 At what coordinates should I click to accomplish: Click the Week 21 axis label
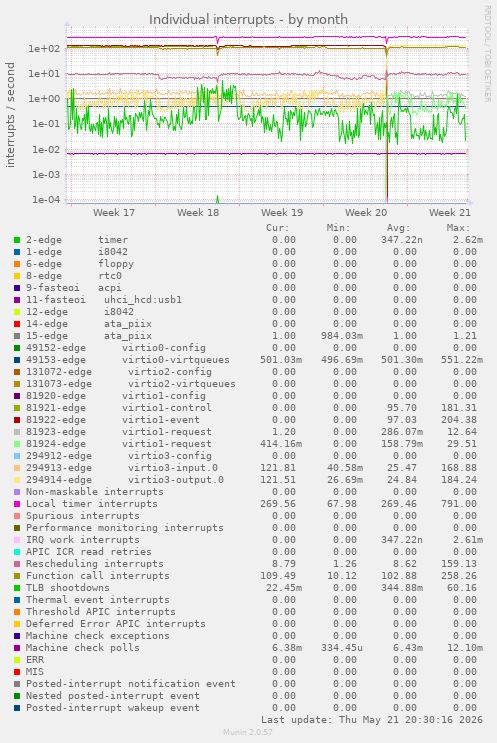point(450,213)
